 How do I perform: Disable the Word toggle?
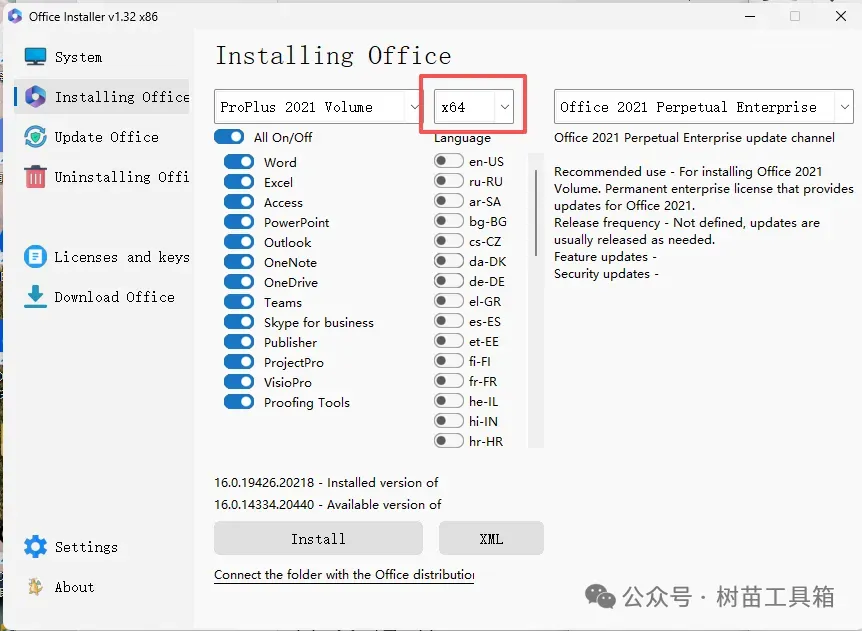click(x=239, y=162)
